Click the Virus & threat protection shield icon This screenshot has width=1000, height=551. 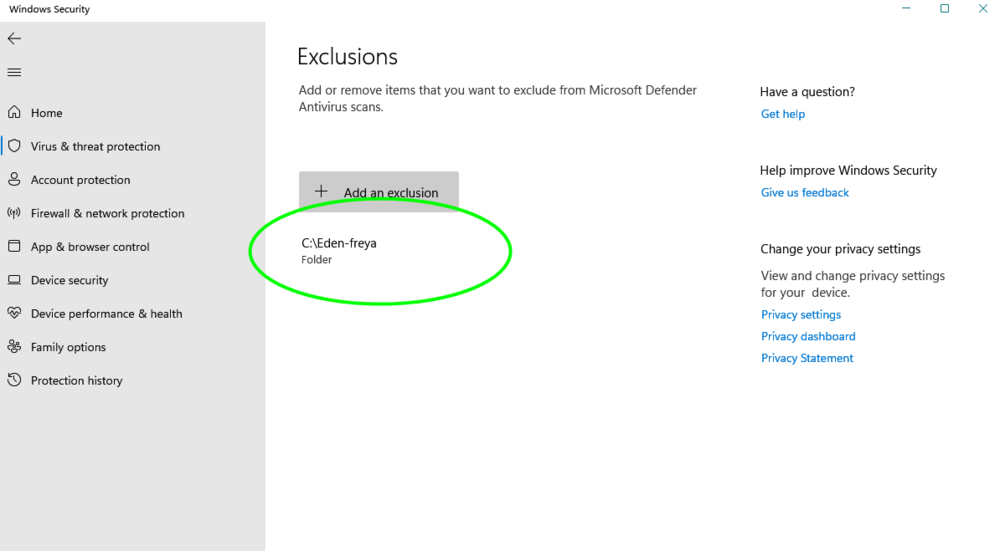pyautogui.click(x=14, y=146)
